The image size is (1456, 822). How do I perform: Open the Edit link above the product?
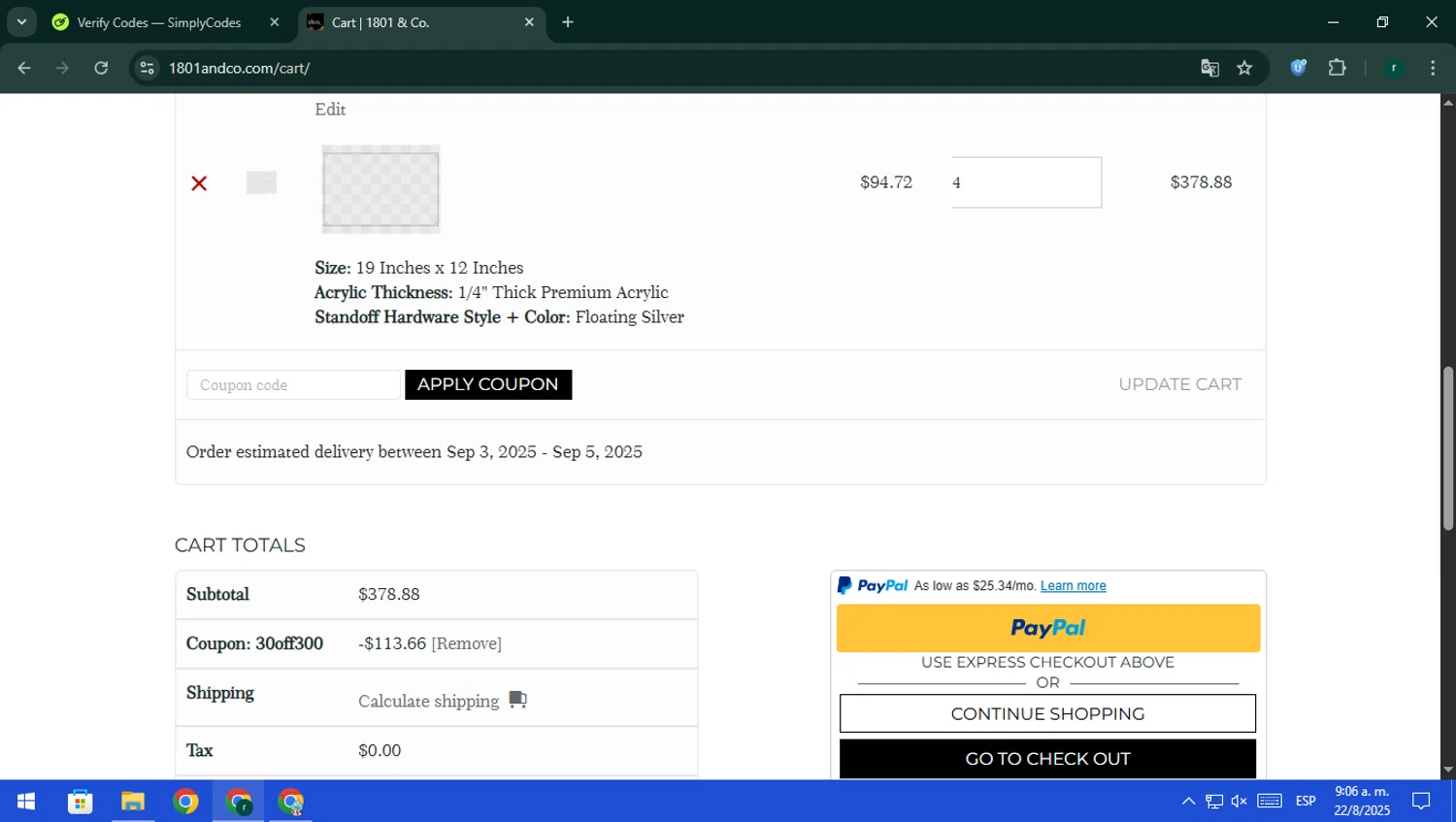tap(330, 110)
